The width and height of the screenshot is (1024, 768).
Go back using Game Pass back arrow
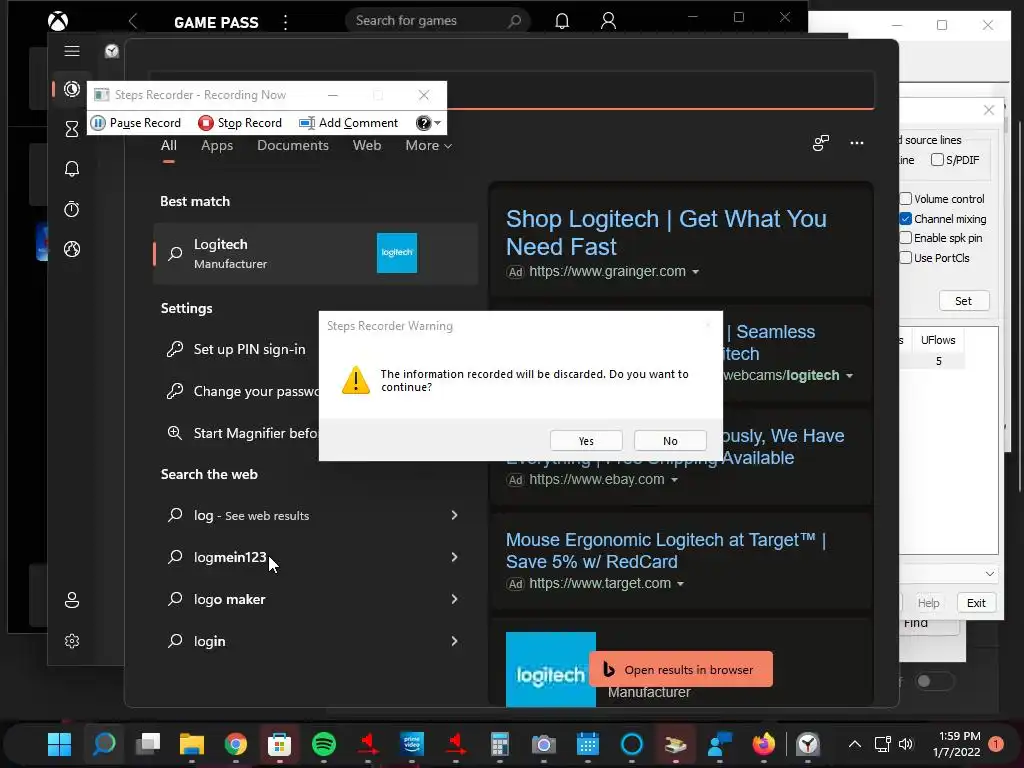tap(133, 22)
